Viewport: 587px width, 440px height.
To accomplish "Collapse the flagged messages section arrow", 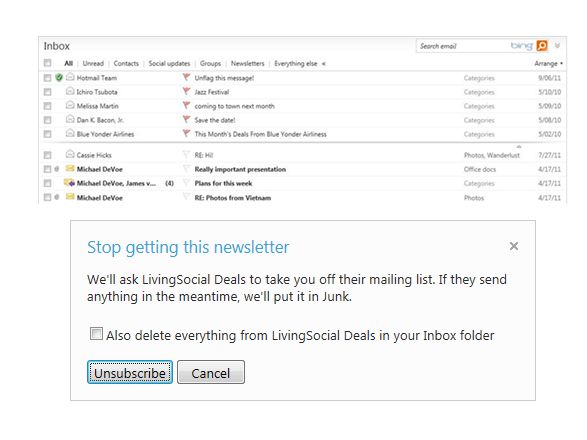I will tap(519, 146).
